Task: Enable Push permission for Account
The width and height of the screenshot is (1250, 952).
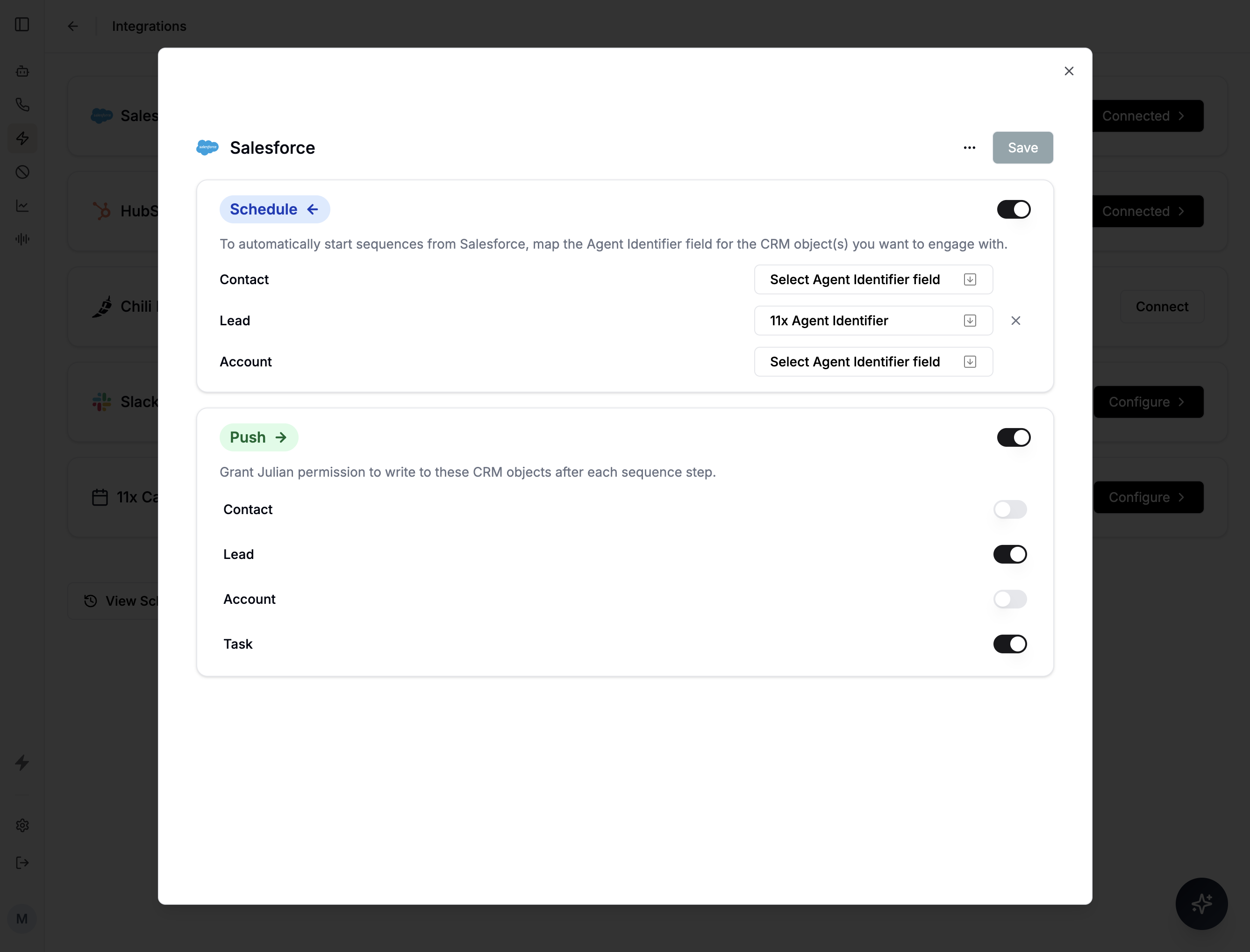Action: tap(1010, 599)
